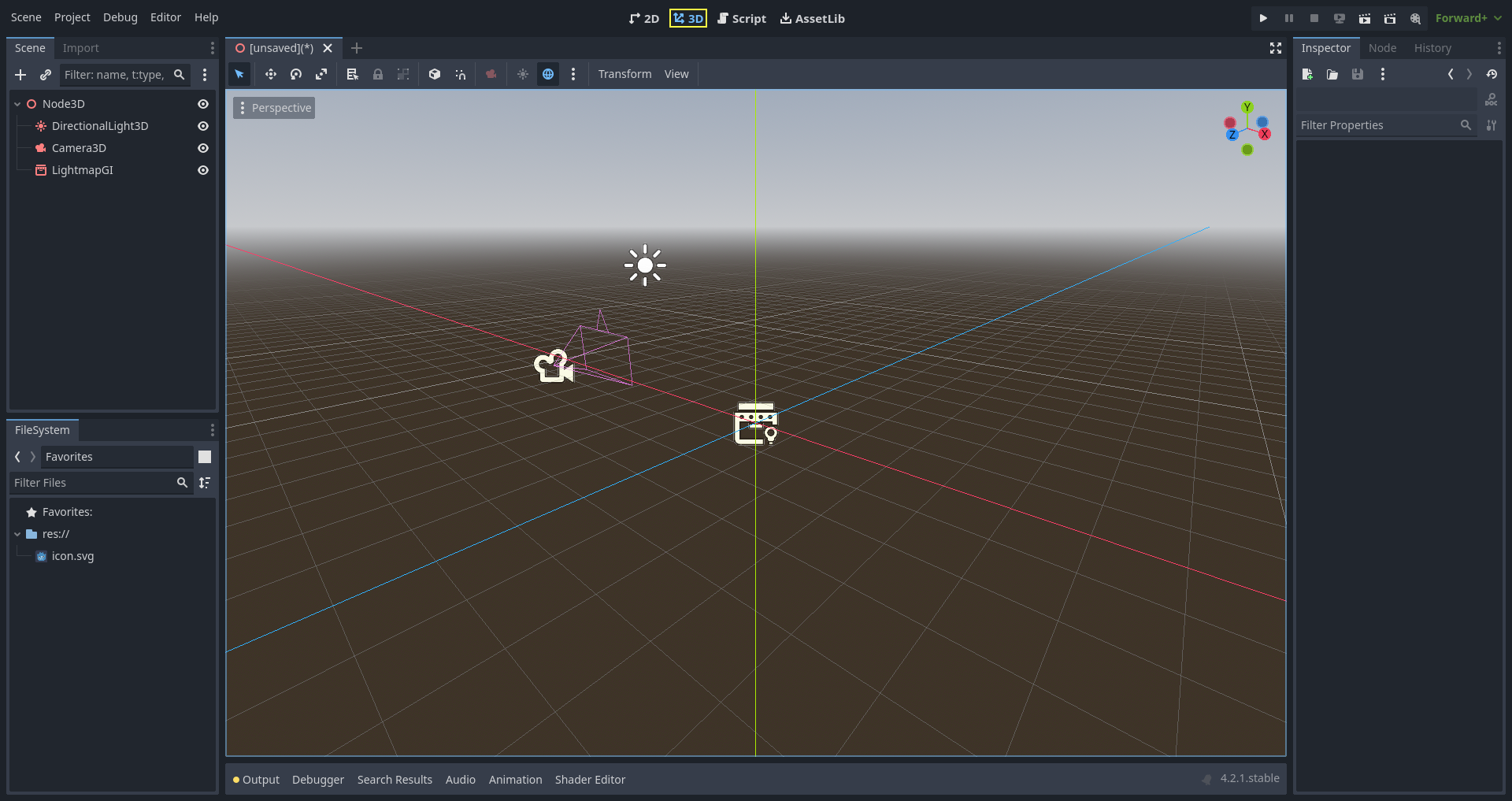Click the Run Project play button
The width and height of the screenshot is (1512, 801).
(1262, 17)
